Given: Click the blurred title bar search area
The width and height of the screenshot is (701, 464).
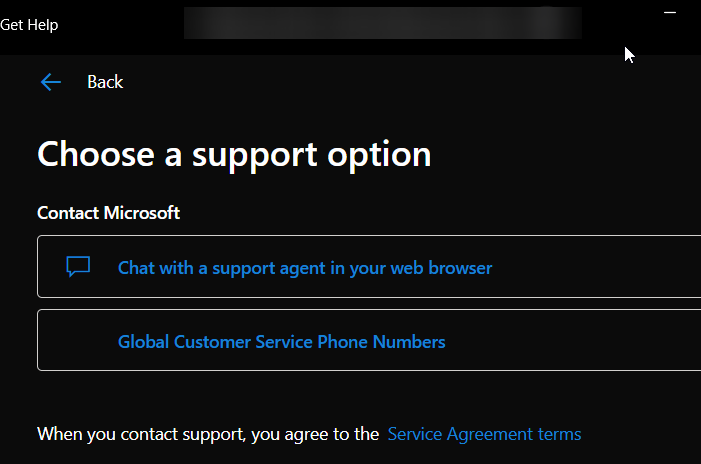Looking at the screenshot, I should (x=382, y=22).
